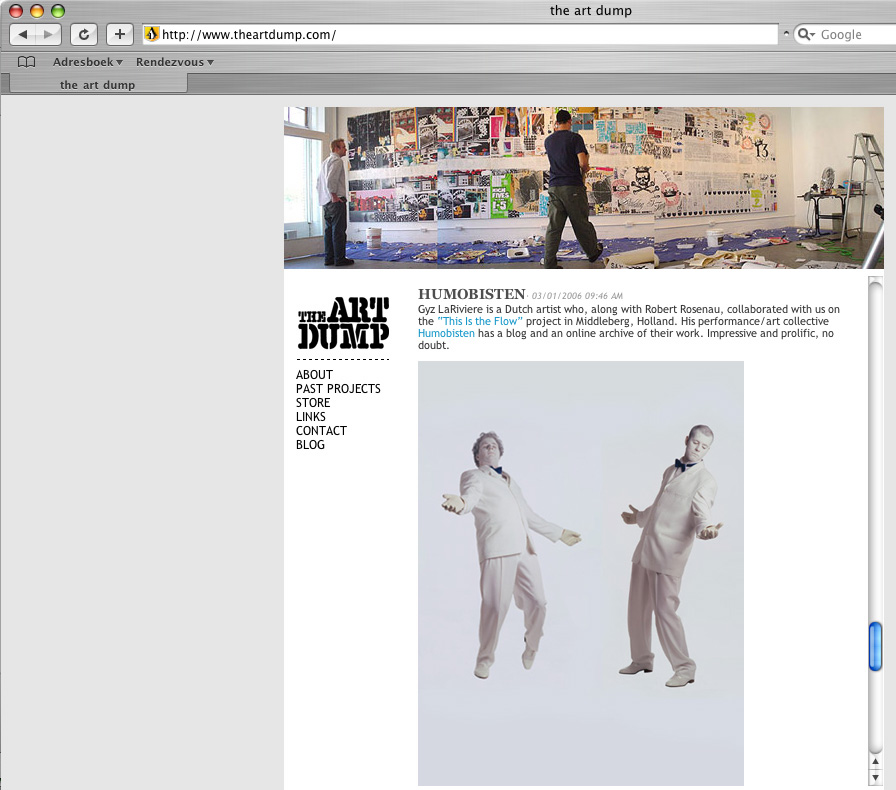The image size is (896, 790).
Task: Click the site favicon in address bar
Action: 152,34
